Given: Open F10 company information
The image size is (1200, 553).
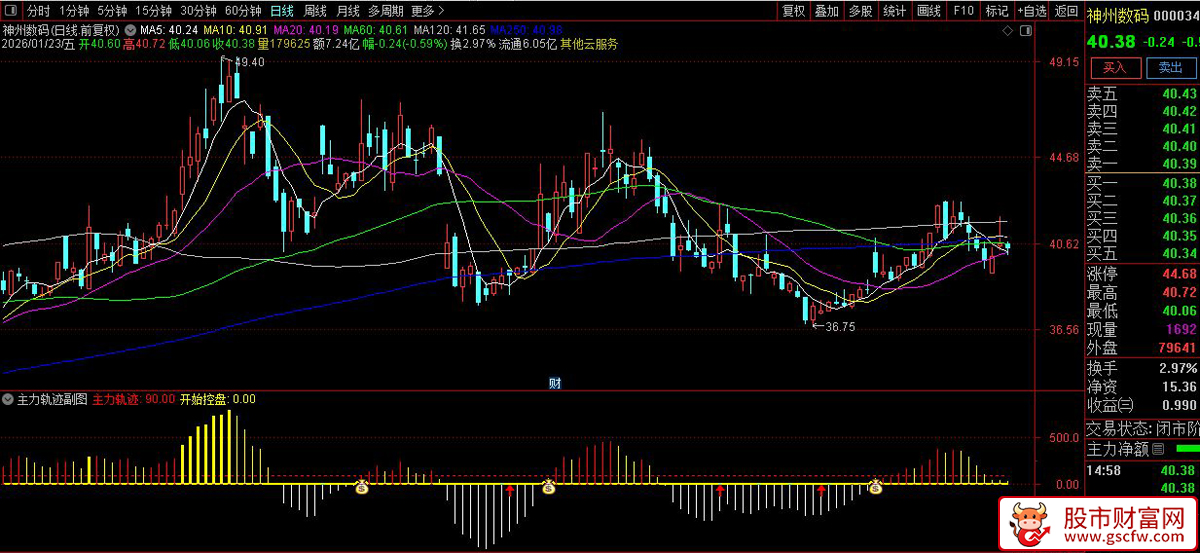Looking at the screenshot, I should click(x=963, y=11).
